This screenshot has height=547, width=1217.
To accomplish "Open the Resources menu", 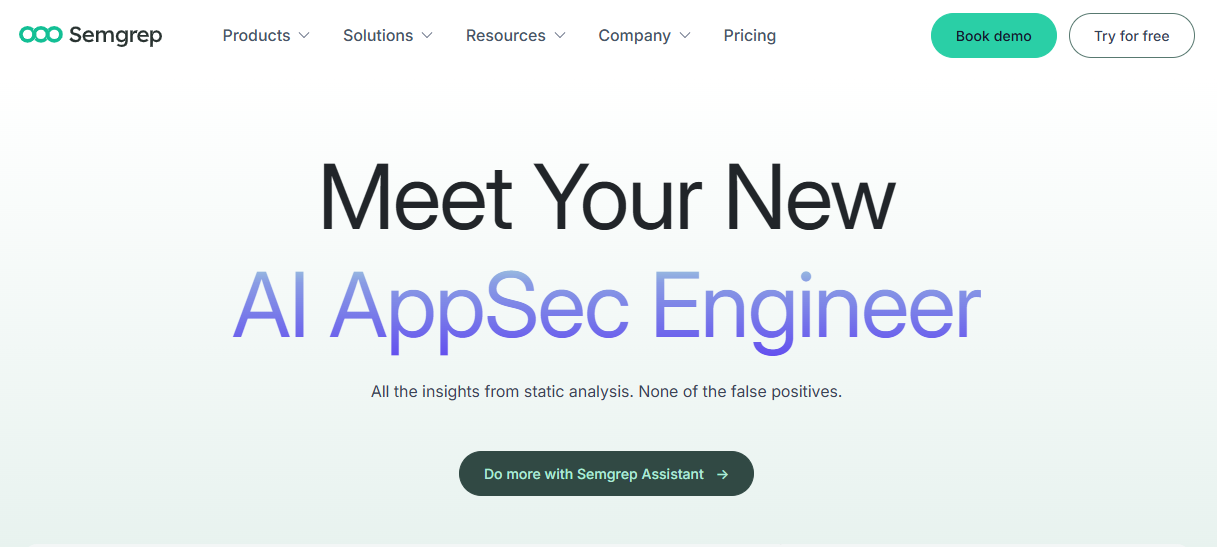I will coord(506,36).
